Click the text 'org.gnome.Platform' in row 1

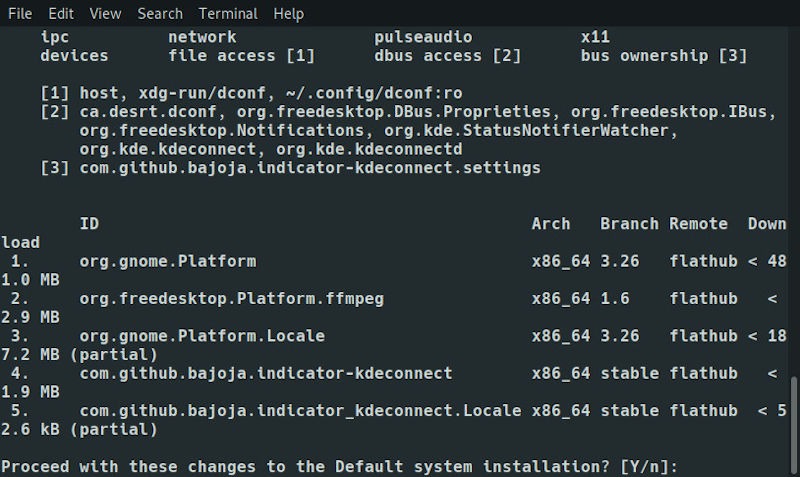[x=168, y=261]
